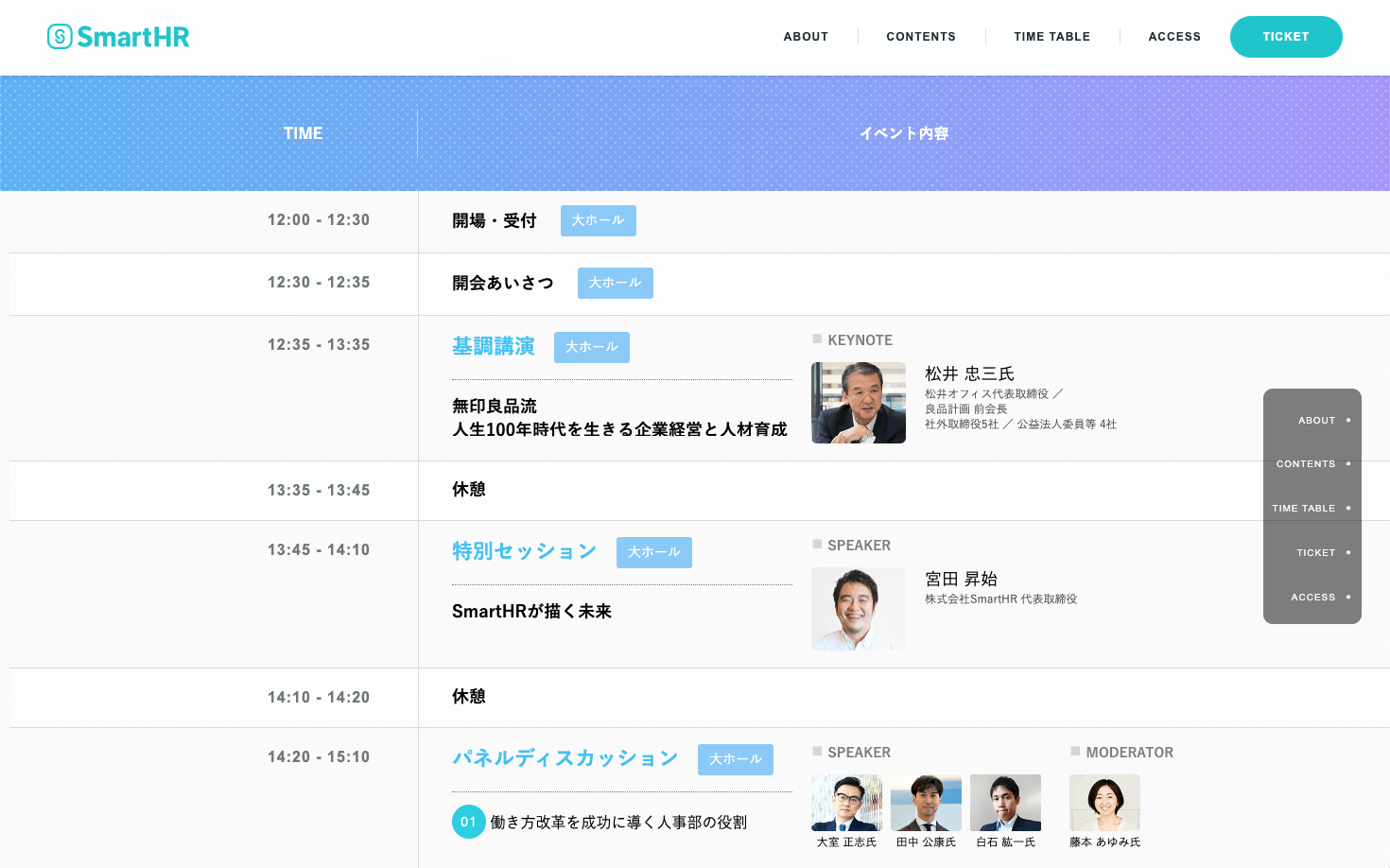Screen dimensions: 1390x868
Task: Click 休憩 in the 13:35 row
Action: (x=469, y=489)
